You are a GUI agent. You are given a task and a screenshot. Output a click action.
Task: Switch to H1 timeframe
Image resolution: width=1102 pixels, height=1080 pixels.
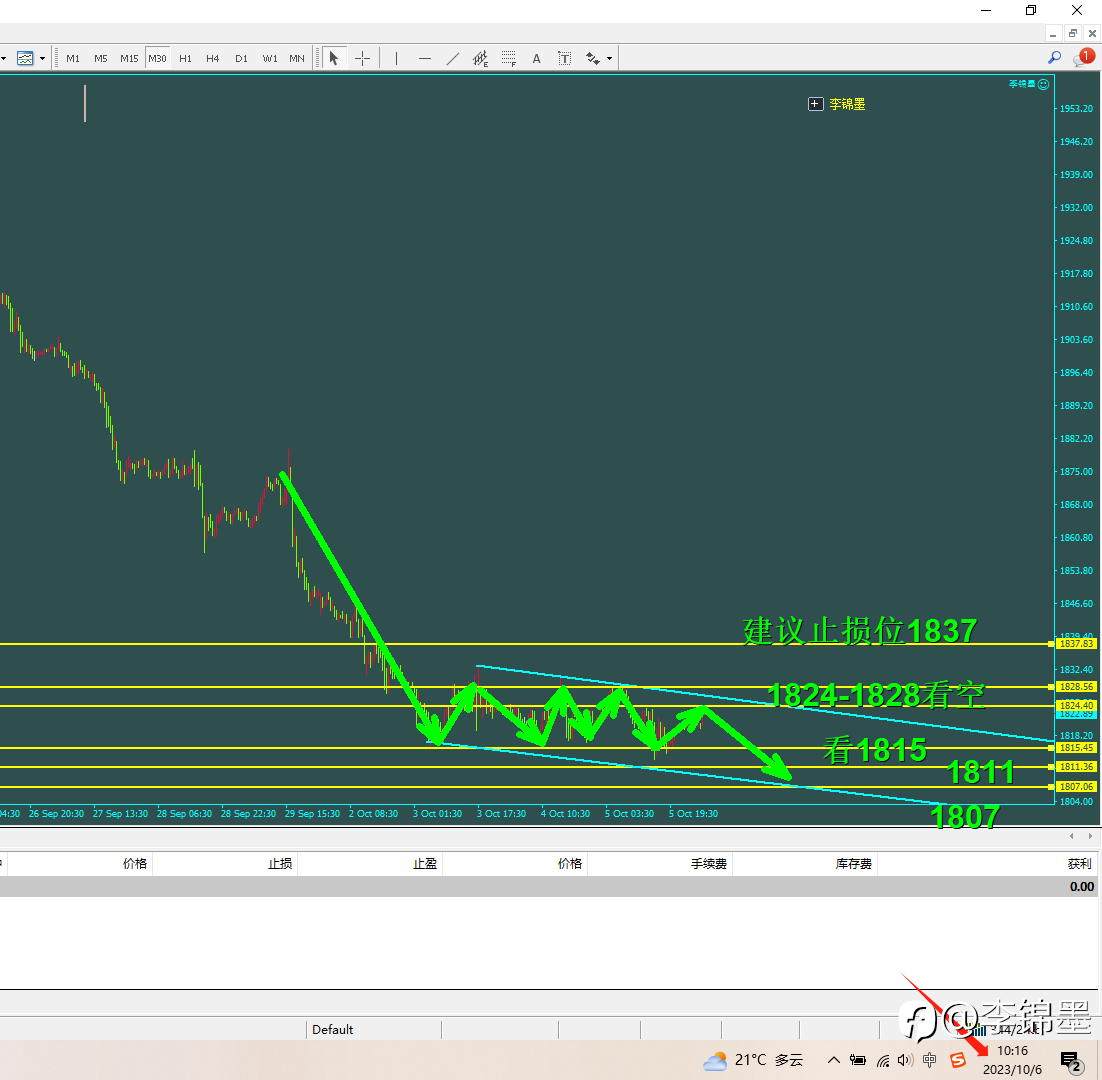186,58
